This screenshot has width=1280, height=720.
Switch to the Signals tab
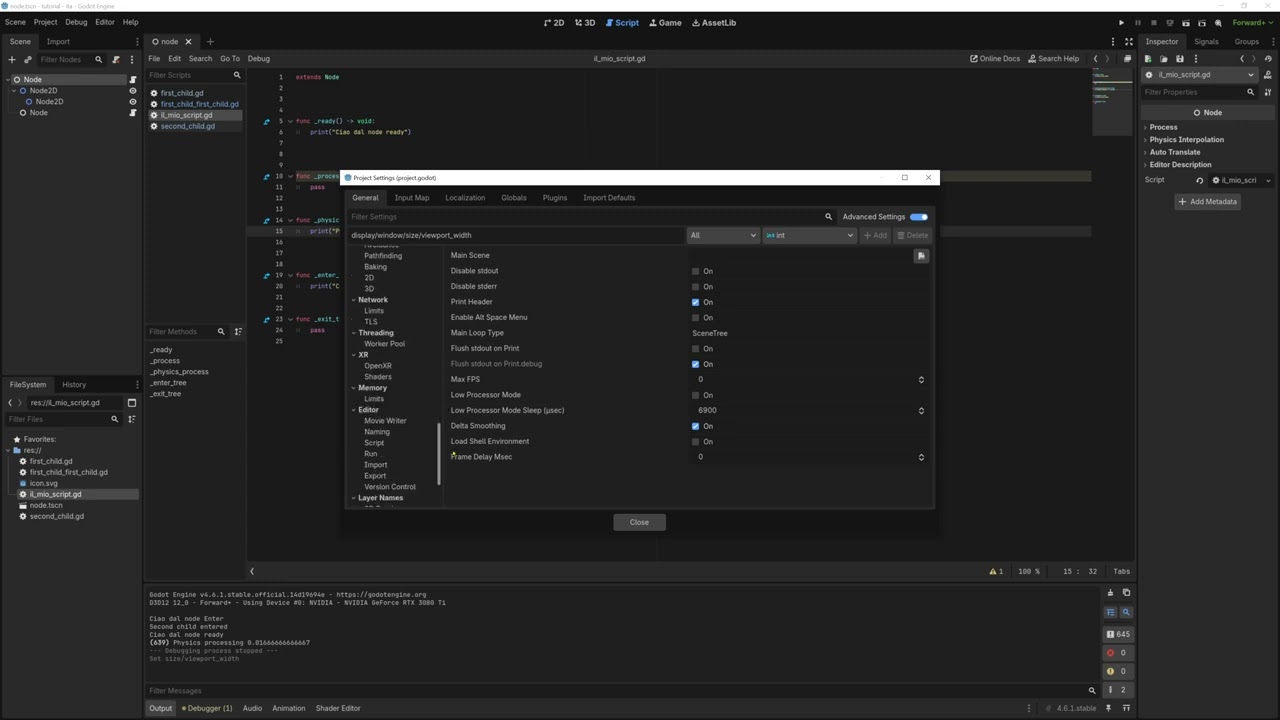[x=1206, y=42]
